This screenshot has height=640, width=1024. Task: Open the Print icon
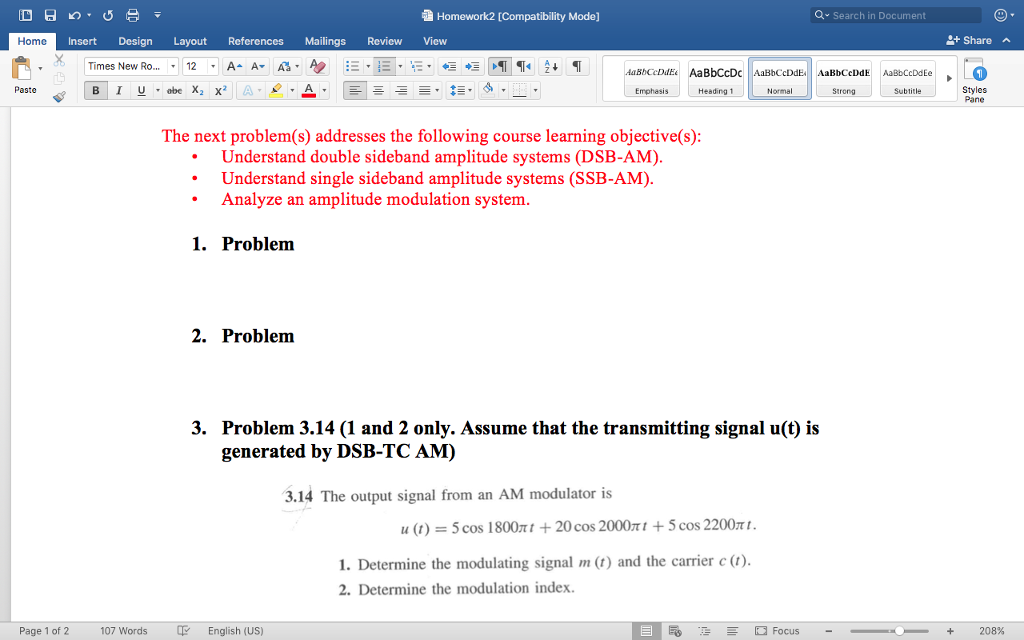click(x=133, y=15)
